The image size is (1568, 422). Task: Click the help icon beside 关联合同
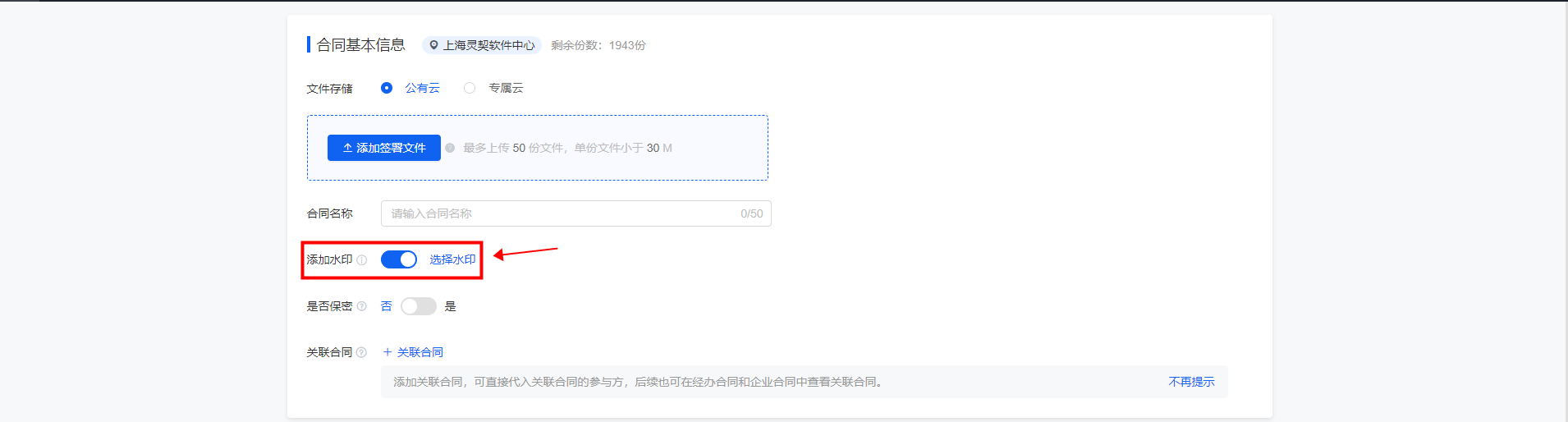[x=362, y=352]
